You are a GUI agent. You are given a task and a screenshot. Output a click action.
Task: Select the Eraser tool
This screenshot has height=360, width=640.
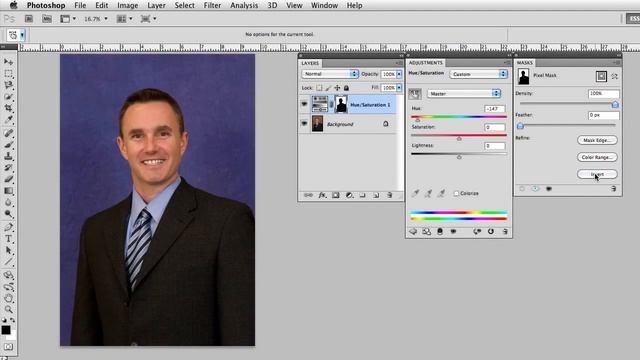pos(8,179)
